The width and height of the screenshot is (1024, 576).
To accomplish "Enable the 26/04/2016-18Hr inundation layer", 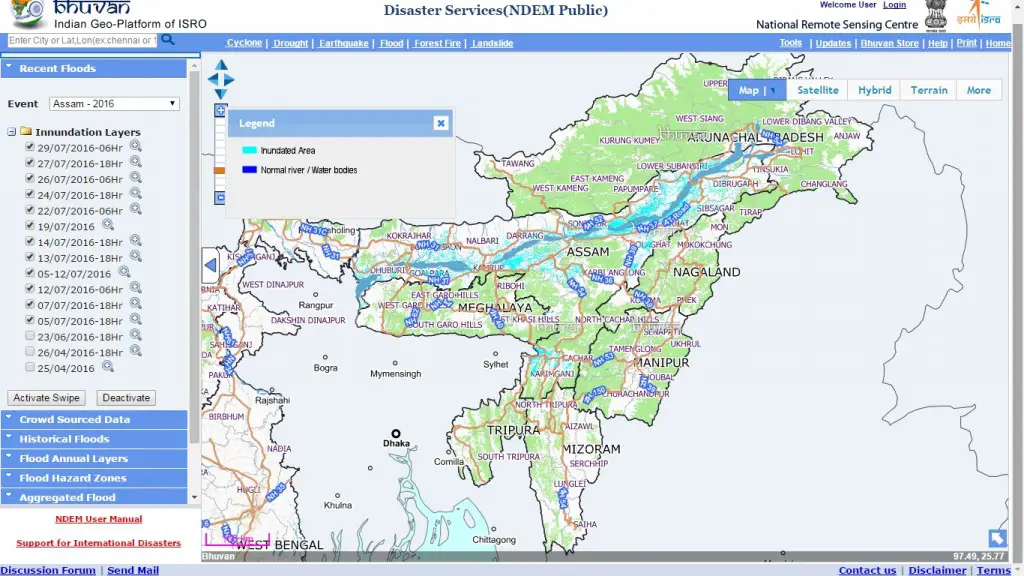I will coord(29,351).
